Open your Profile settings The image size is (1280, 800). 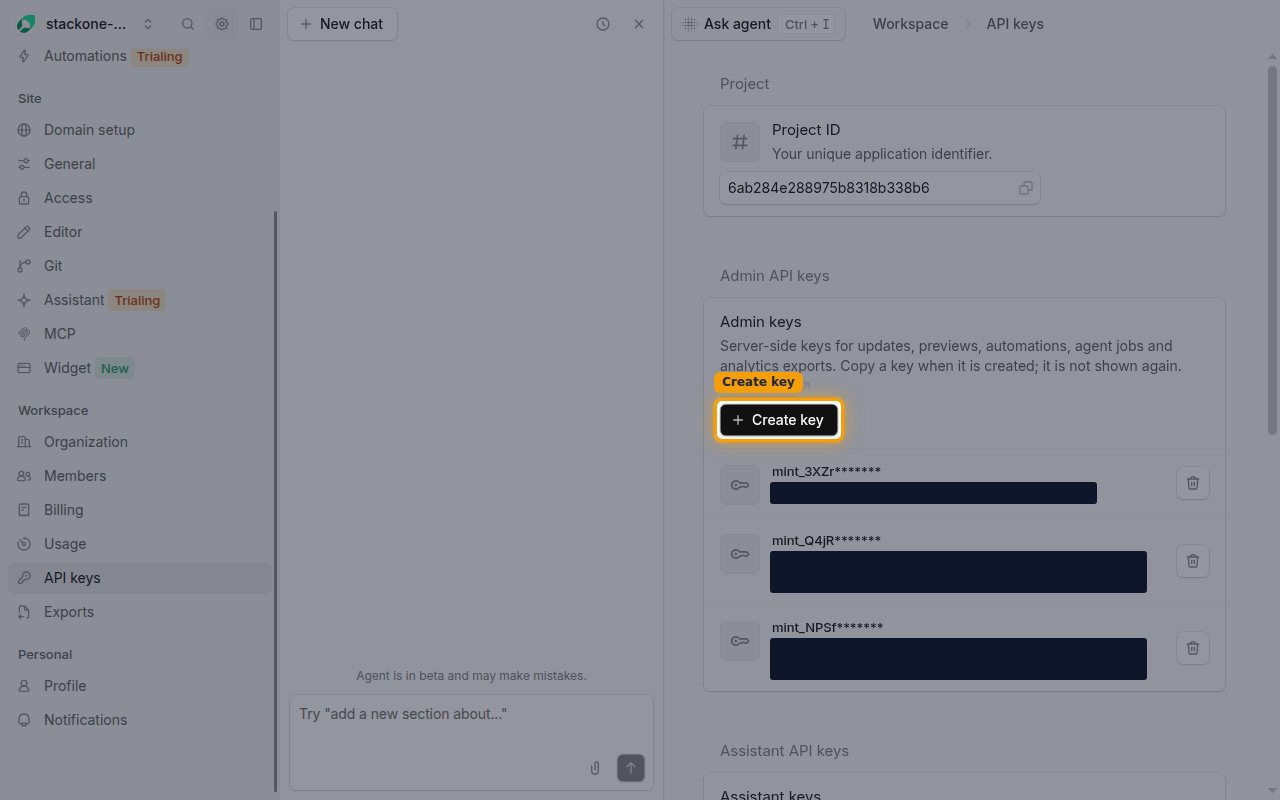140,686
